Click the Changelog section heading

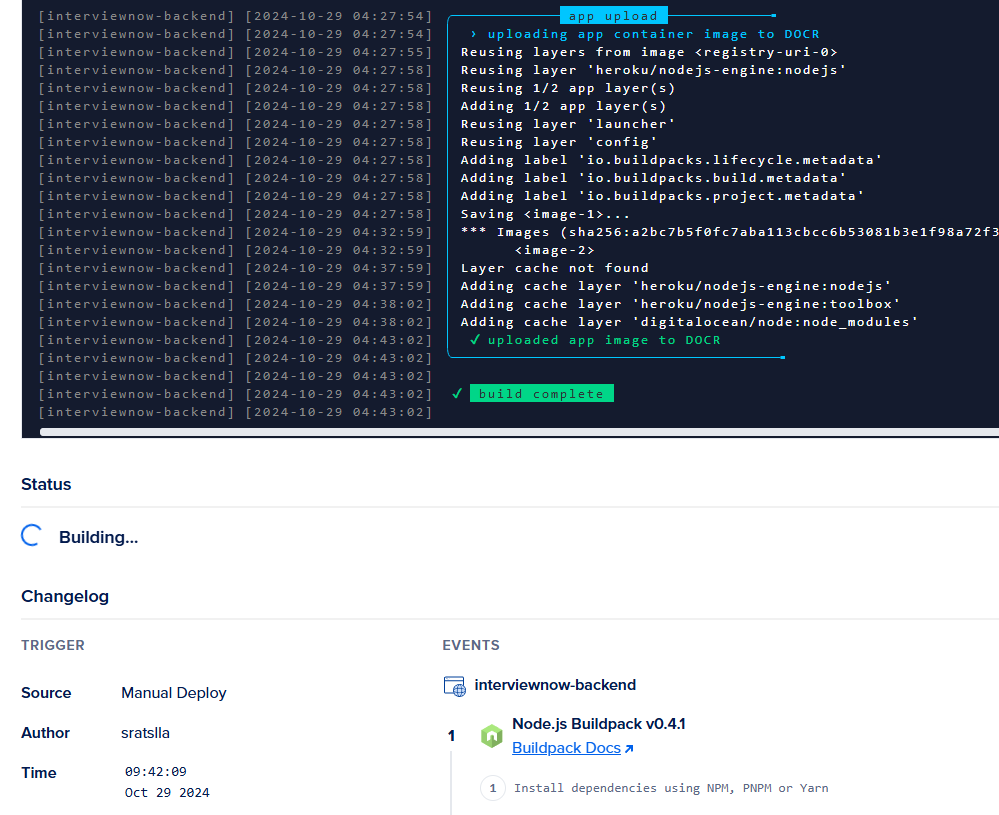65,596
